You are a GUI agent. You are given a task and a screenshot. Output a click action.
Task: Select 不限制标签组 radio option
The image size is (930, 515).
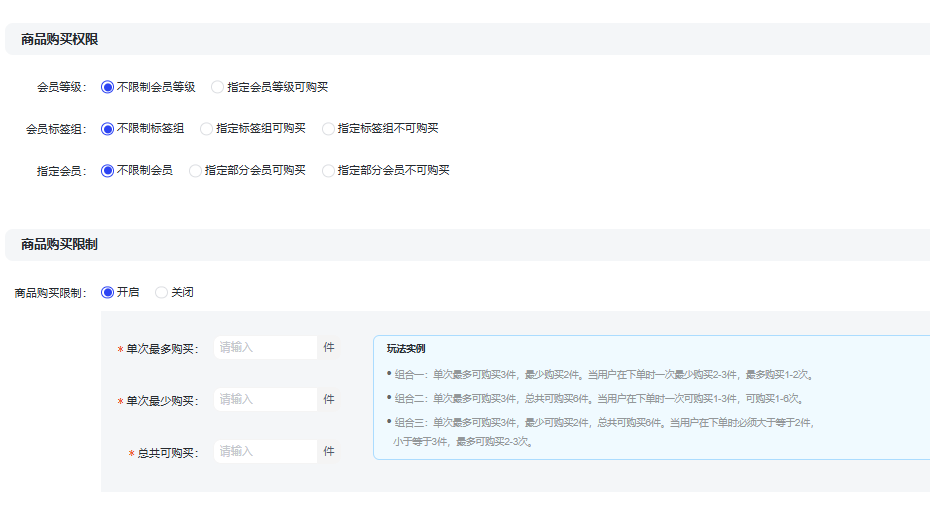(108, 128)
